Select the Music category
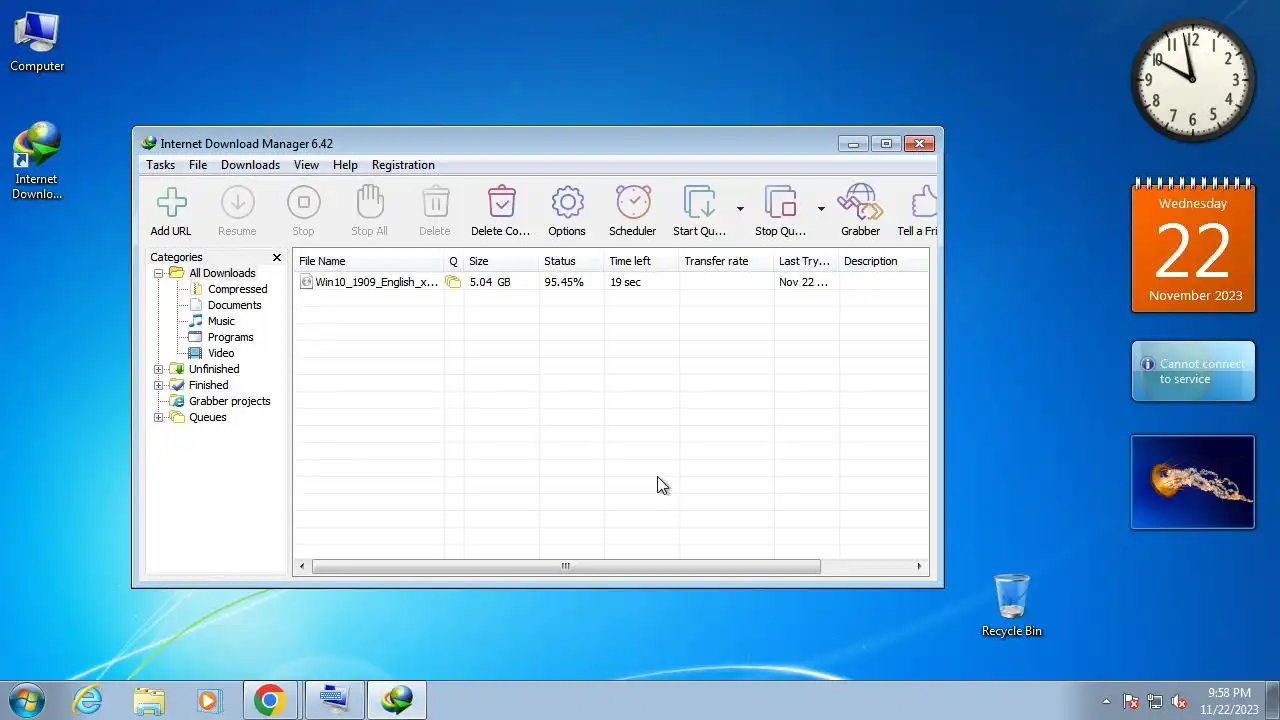 (221, 321)
